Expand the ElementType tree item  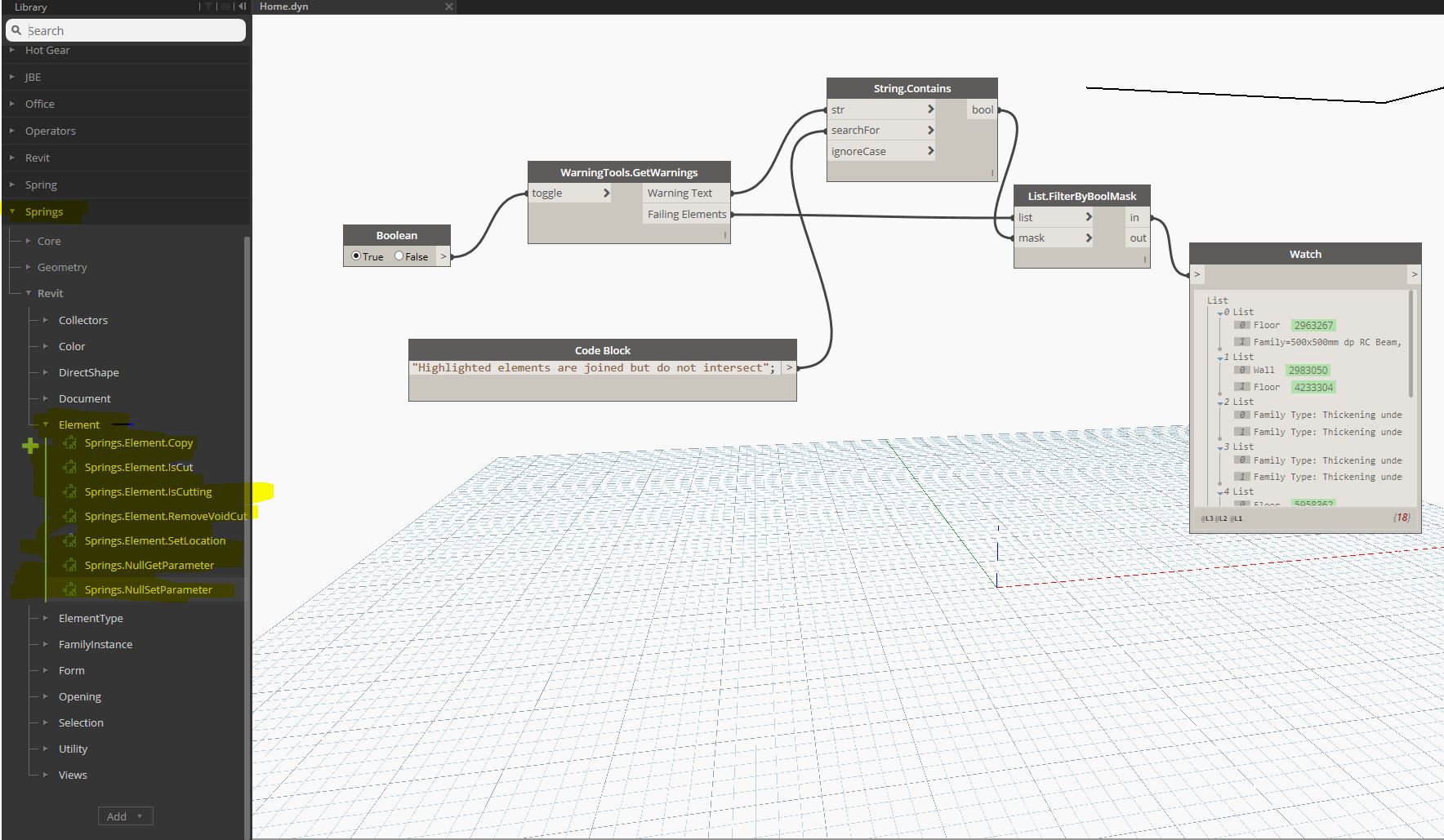[x=46, y=618]
